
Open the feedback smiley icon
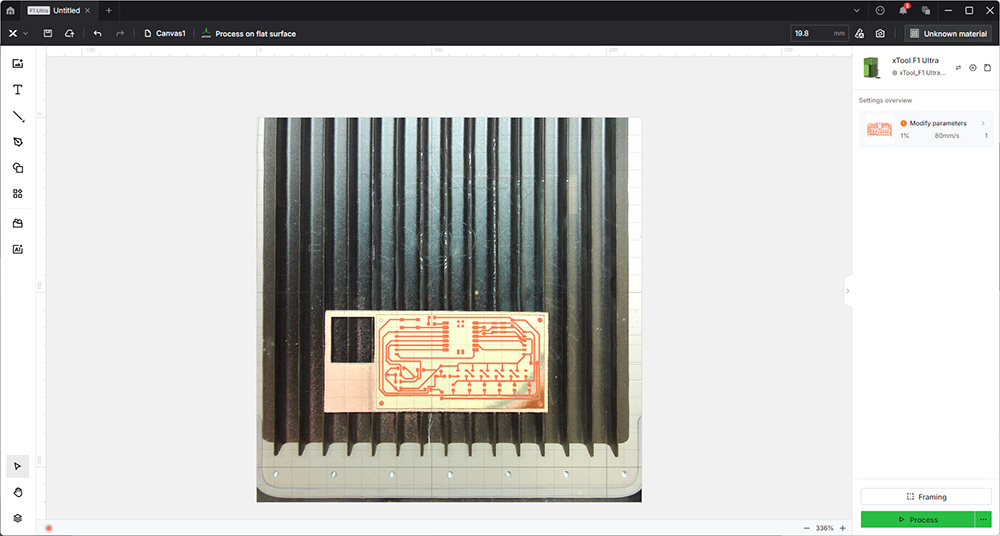[880, 11]
